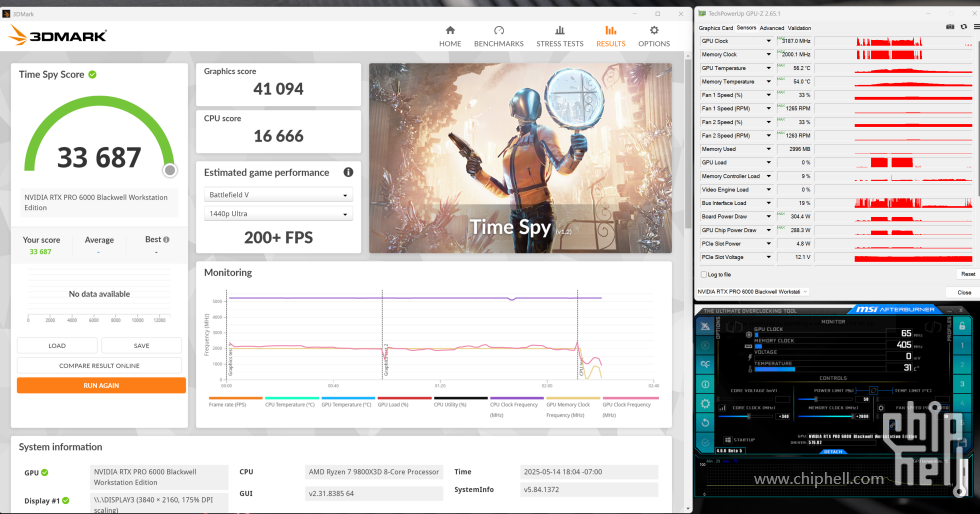Viewport: 980px width, 514px height.
Task: Click the orange RUN AGAIN button
Action: [x=101, y=386]
